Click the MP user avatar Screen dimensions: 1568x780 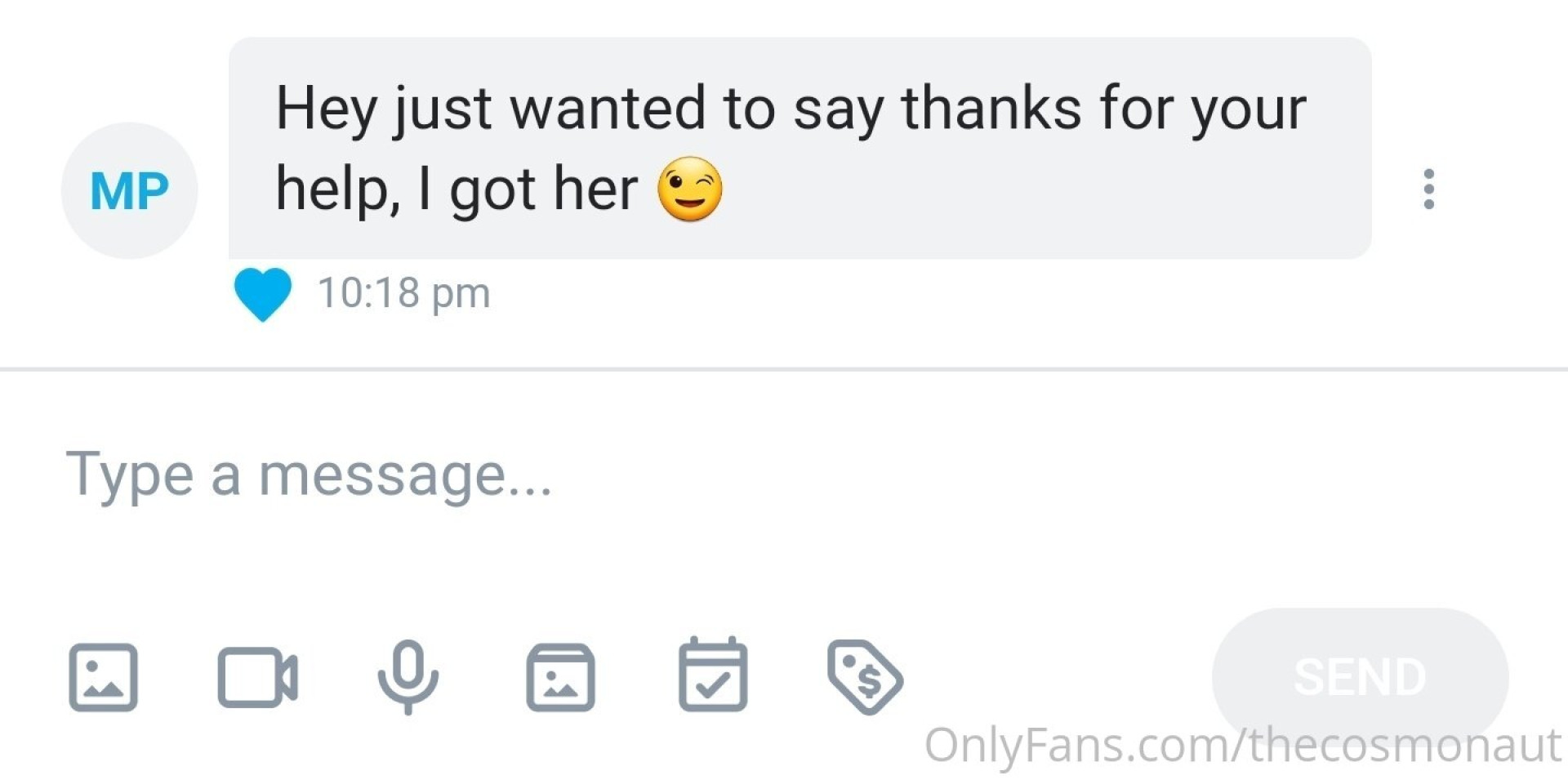point(129,190)
